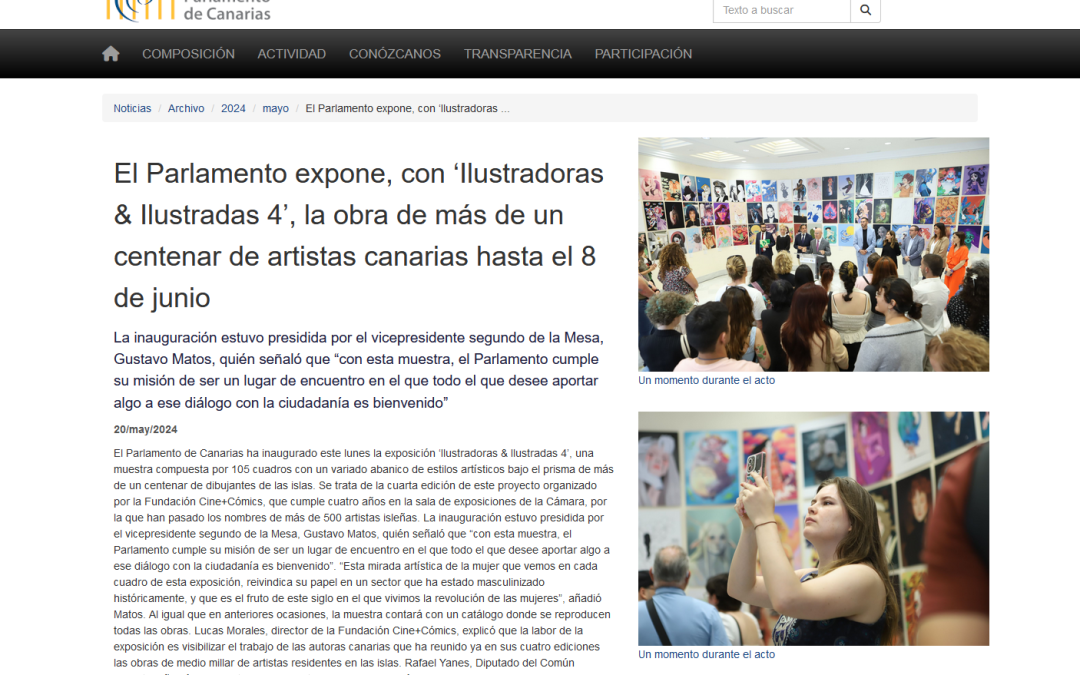
Task: Focus the 'Texto a buscar' search field
Action: (782, 10)
